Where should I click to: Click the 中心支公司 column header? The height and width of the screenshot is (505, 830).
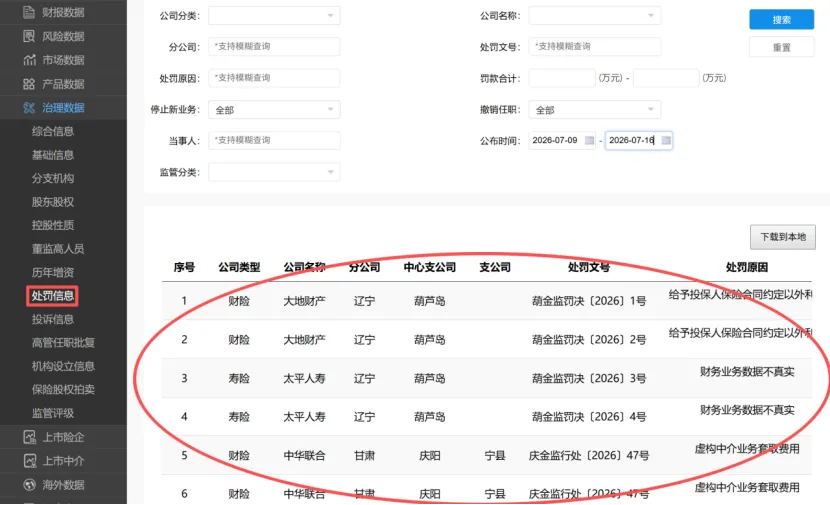tap(430, 267)
